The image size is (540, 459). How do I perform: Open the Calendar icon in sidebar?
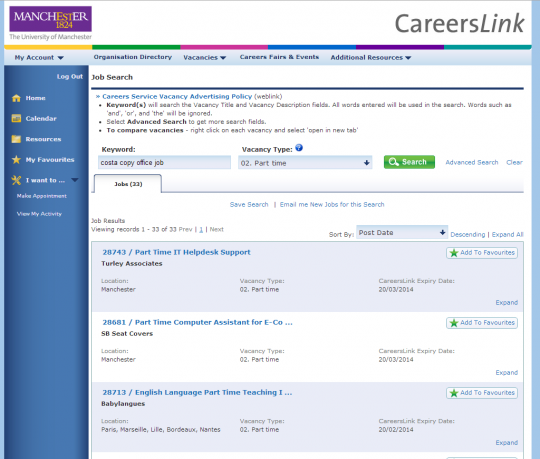[x=16, y=118]
